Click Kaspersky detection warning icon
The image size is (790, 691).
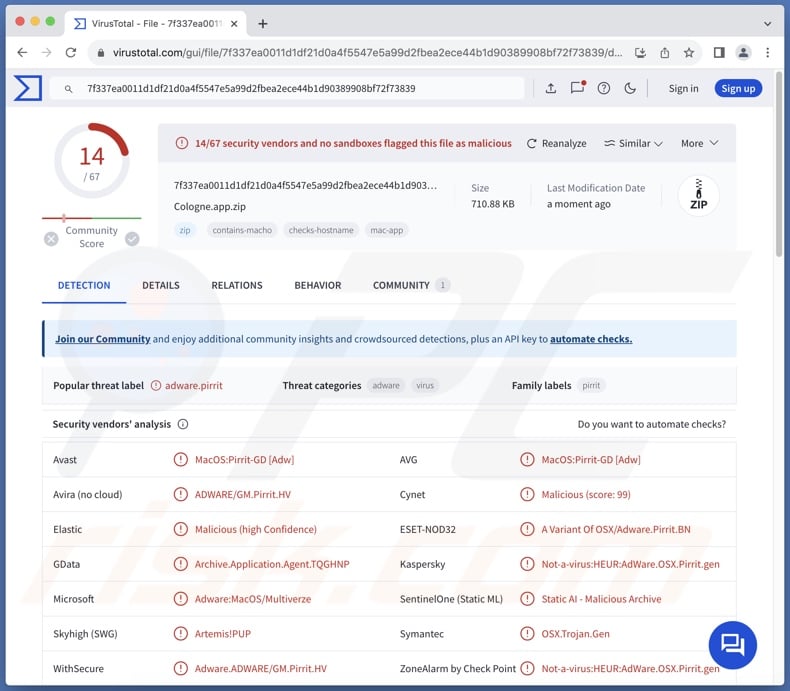pos(527,564)
